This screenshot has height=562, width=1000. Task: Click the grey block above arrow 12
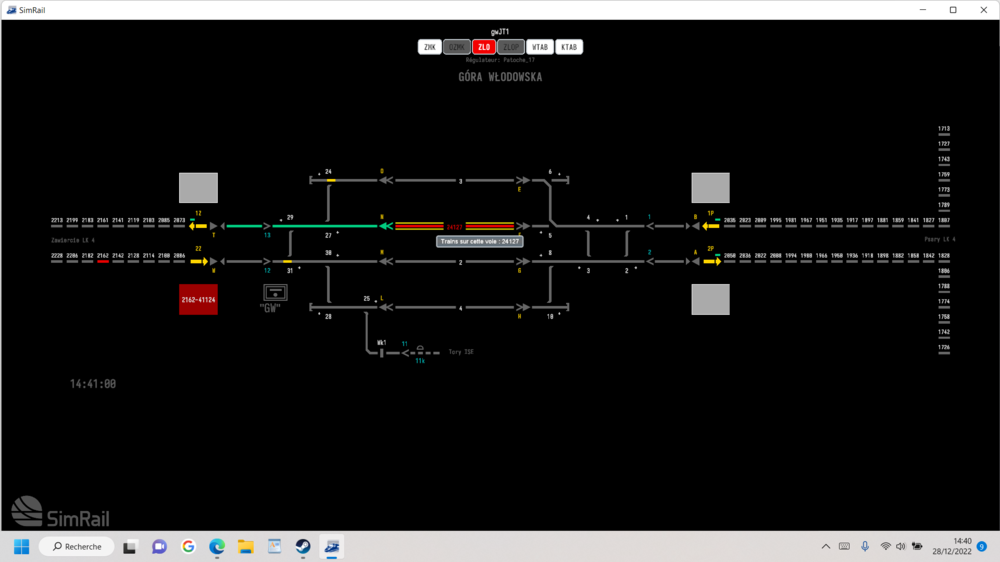(198, 188)
